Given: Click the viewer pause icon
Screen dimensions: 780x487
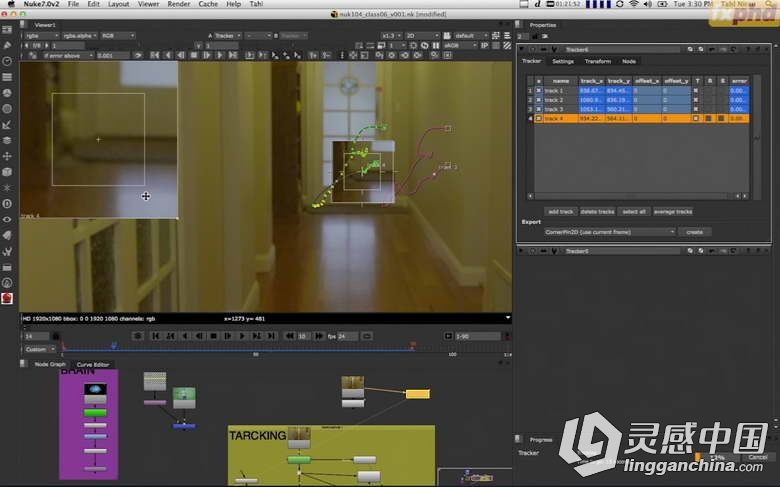Looking at the screenshot, I should (x=436, y=45).
